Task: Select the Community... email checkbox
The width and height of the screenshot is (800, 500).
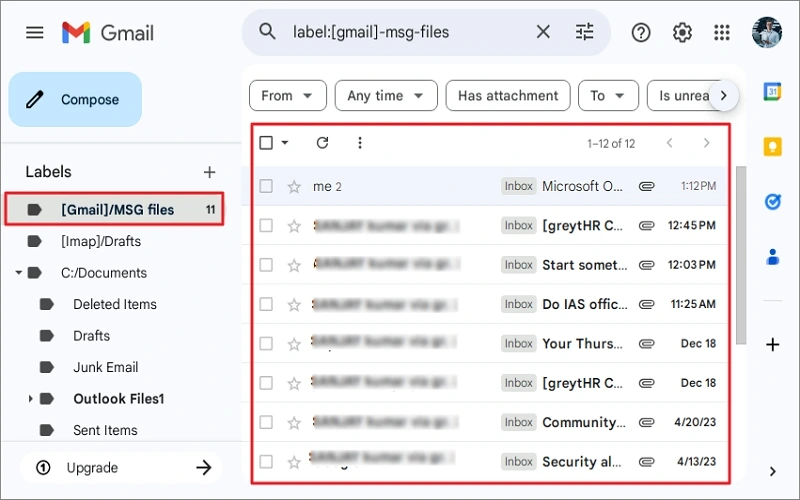Action: click(266, 422)
